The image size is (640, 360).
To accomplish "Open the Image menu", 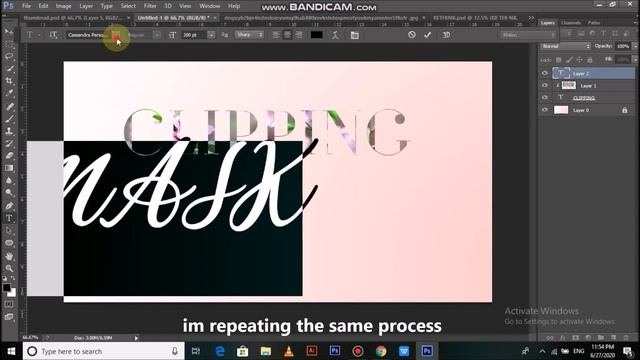I will pyautogui.click(x=63, y=6).
